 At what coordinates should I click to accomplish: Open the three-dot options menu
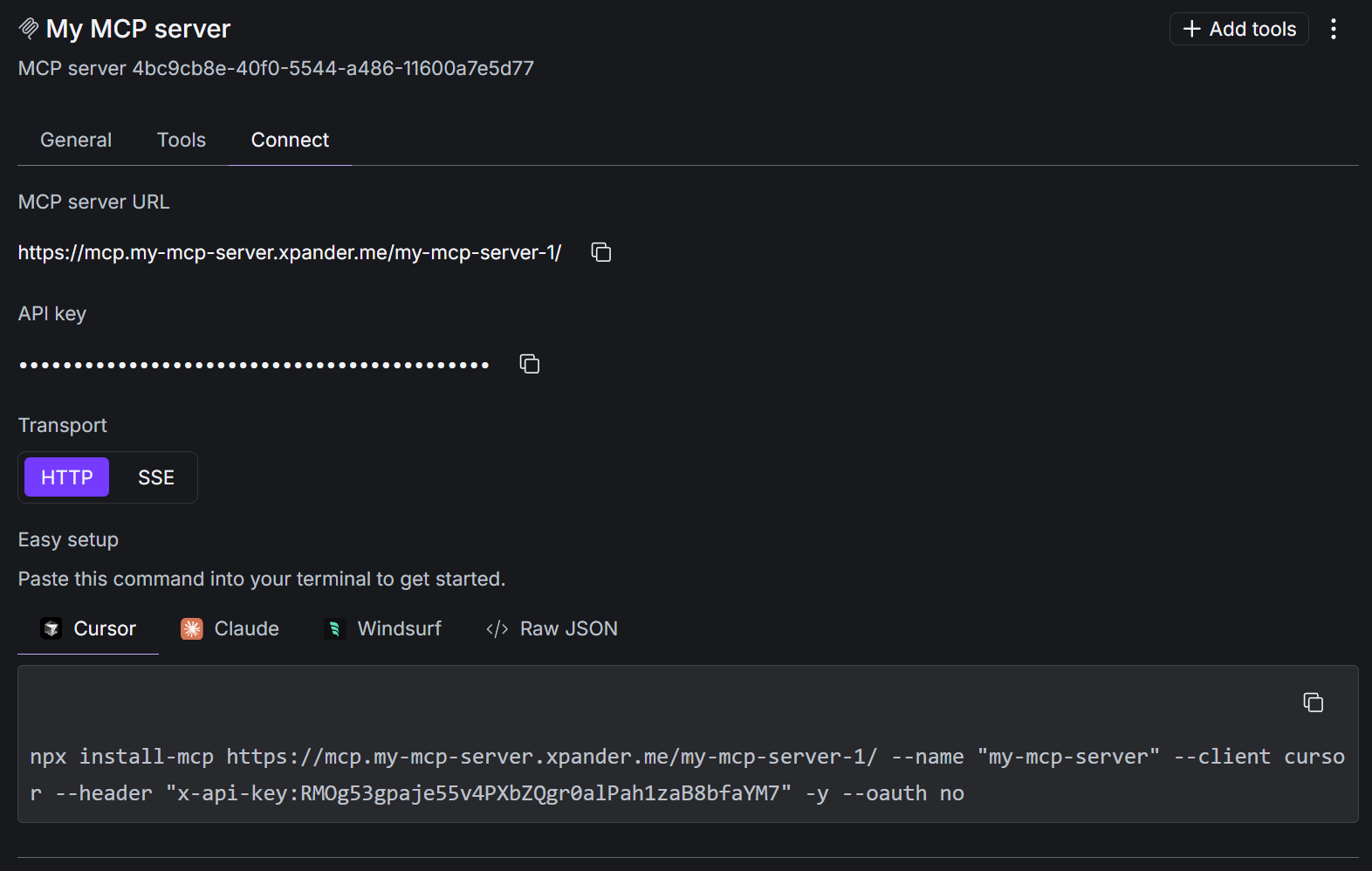point(1334,29)
